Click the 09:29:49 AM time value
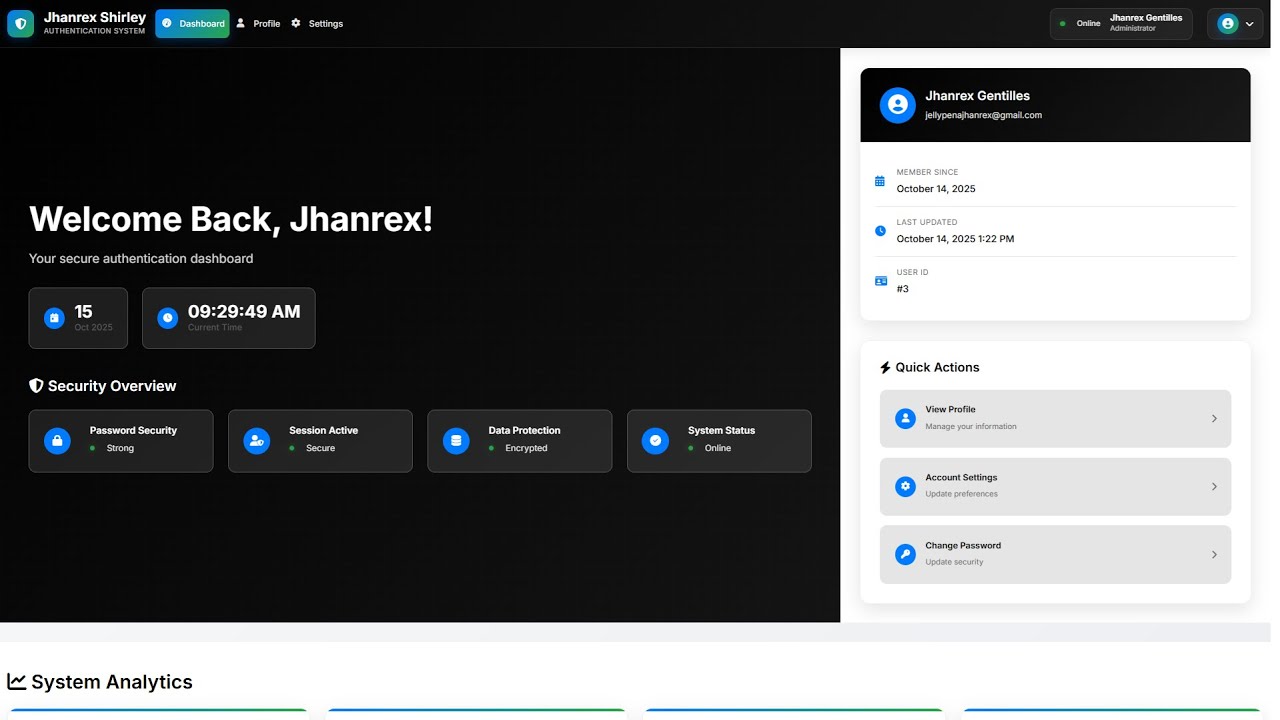The width and height of the screenshot is (1280, 720). (x=244, y=311)
